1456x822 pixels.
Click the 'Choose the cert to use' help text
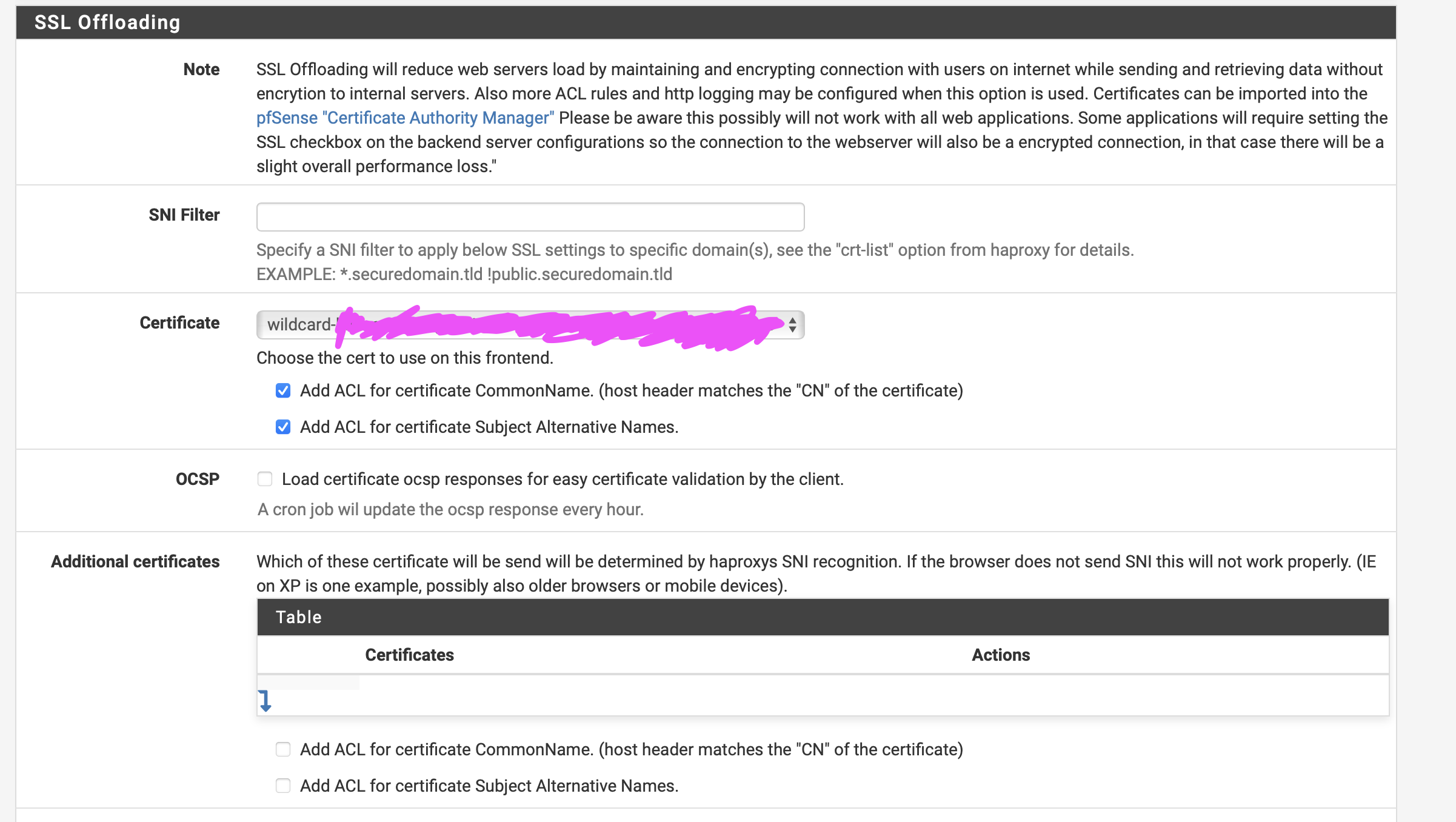405,358
